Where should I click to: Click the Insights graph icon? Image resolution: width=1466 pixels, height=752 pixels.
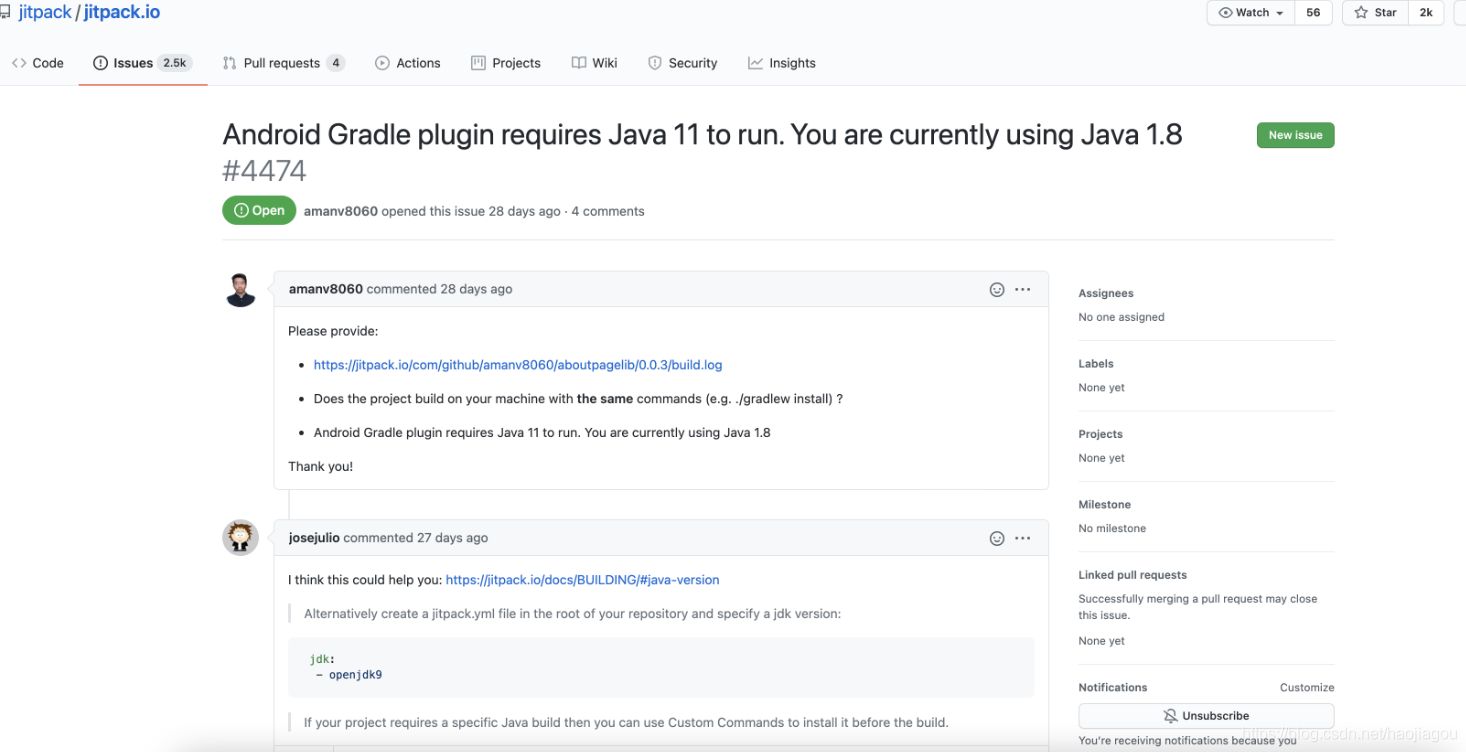point(755,63)
